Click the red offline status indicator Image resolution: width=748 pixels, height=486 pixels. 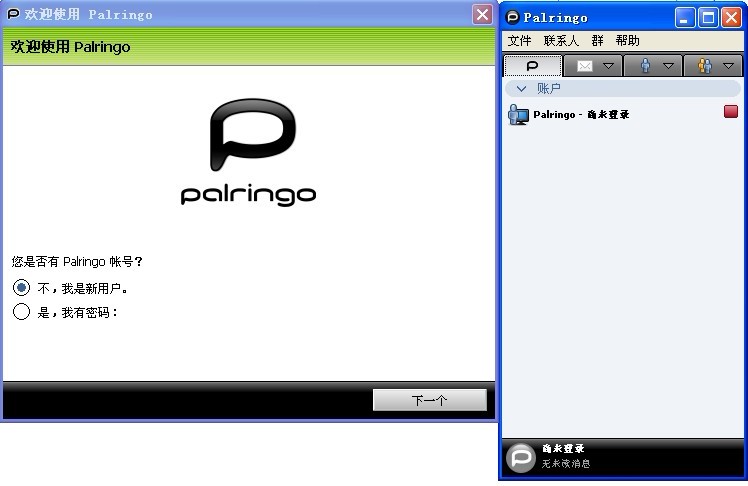(x=731, y=112)
